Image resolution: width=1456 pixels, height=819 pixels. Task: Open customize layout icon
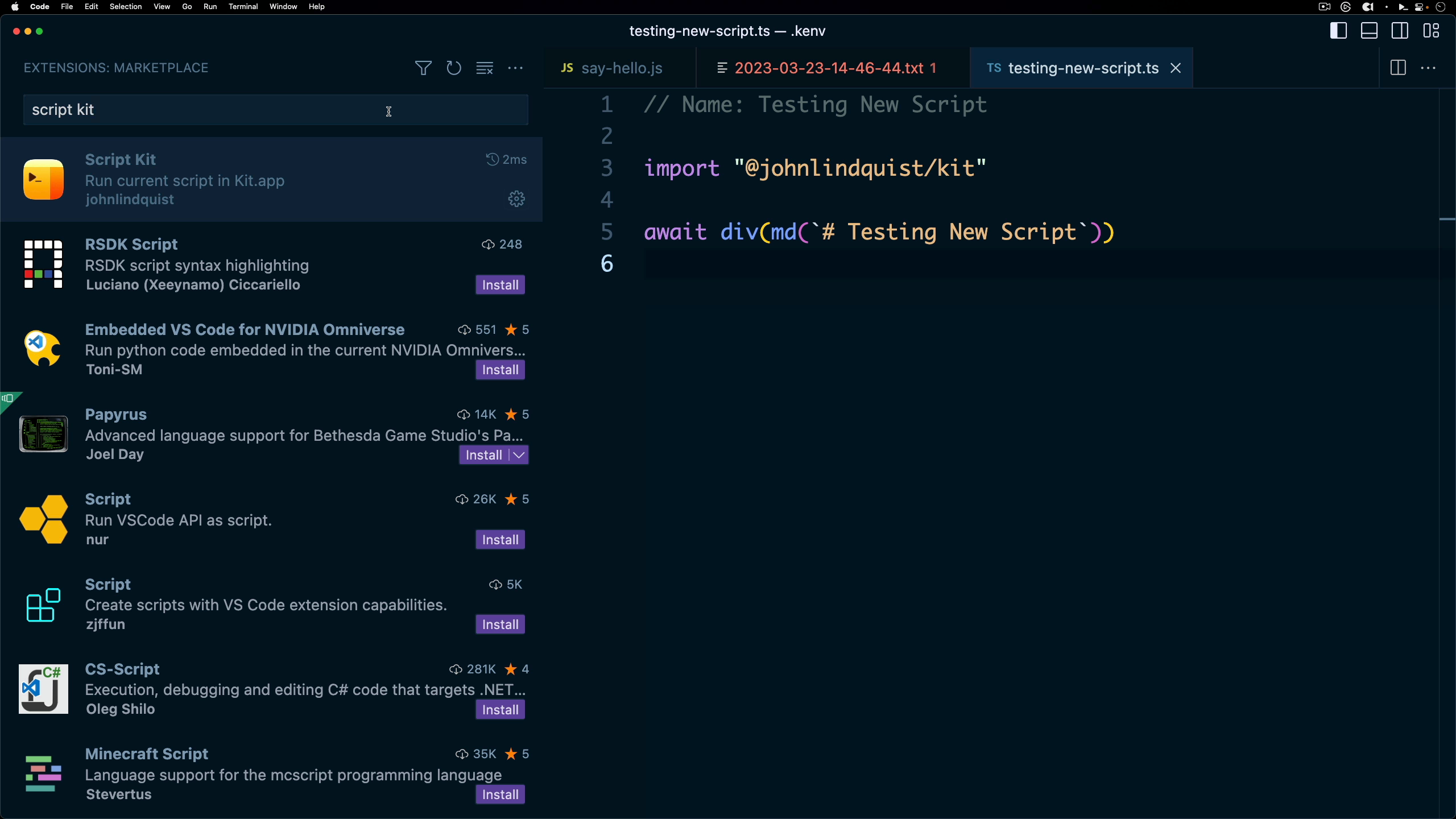tap(1431, 31)
